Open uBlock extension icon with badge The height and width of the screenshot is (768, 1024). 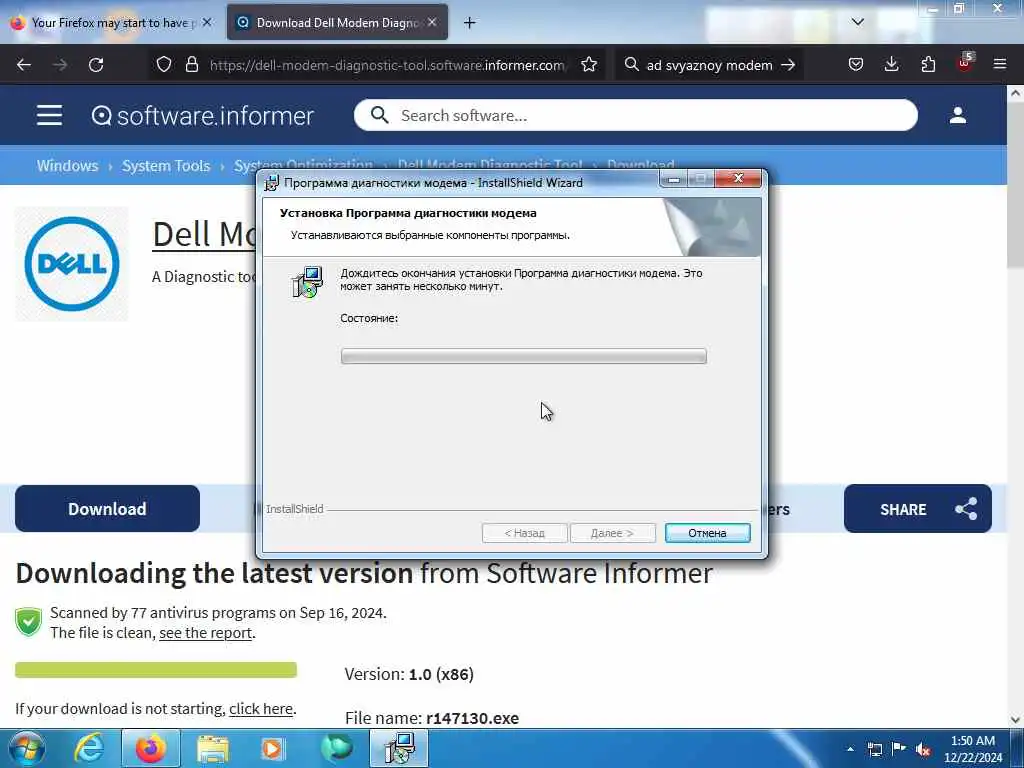pos(965,63)
